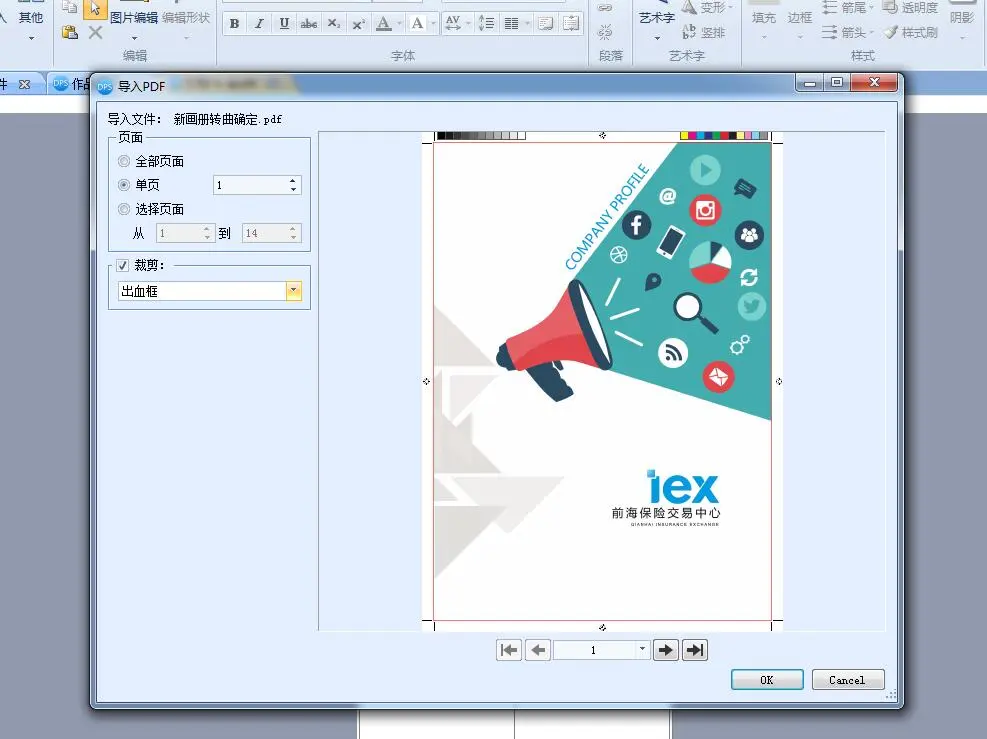Open the 出血框 crop box dropdown
Screen dimensions: 987x739
point(293,291)
